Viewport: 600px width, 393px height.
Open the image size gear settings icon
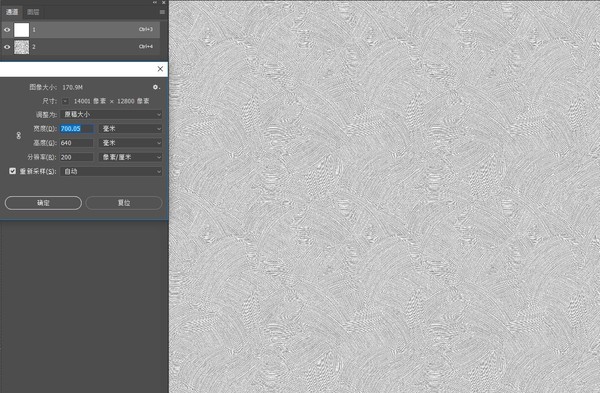[x=156, y=87]
